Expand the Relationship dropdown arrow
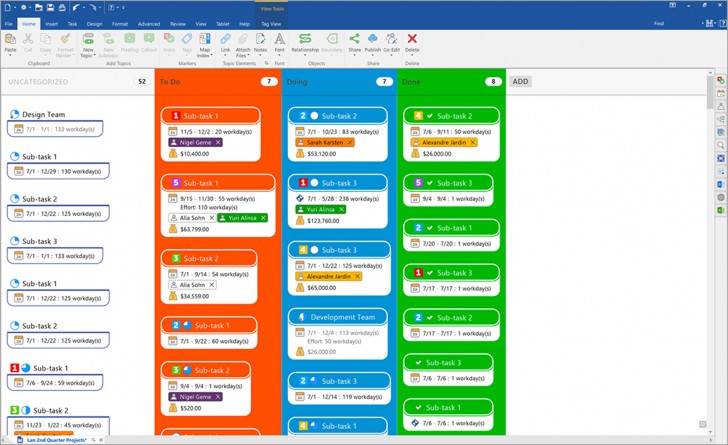The height and width of the screenshot is (445, 728). tap(305, 55)
